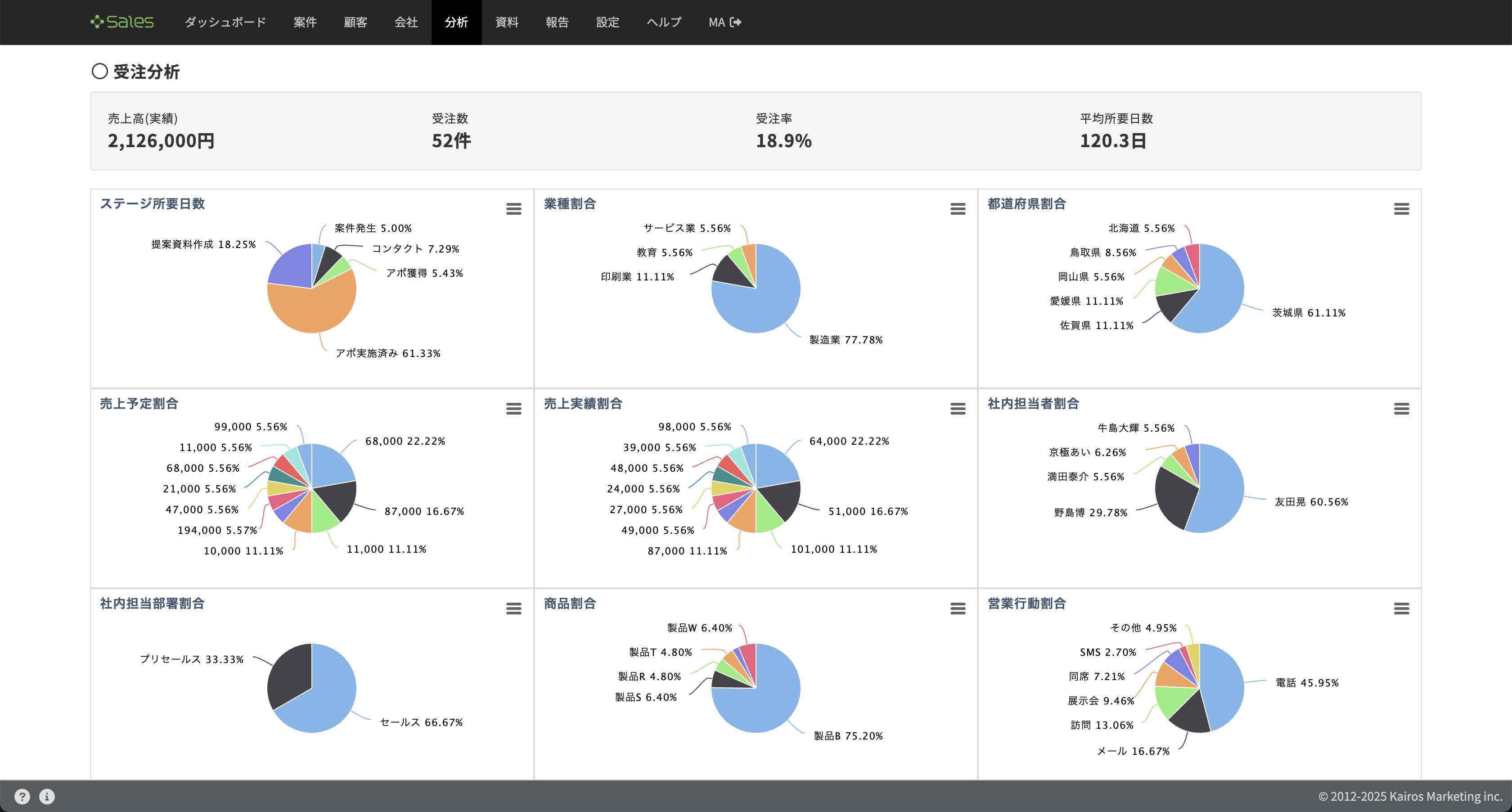This screenshot has width=1512, height=812.
Task: Open the 設定 navigation menu
Action: coord(607,23)
